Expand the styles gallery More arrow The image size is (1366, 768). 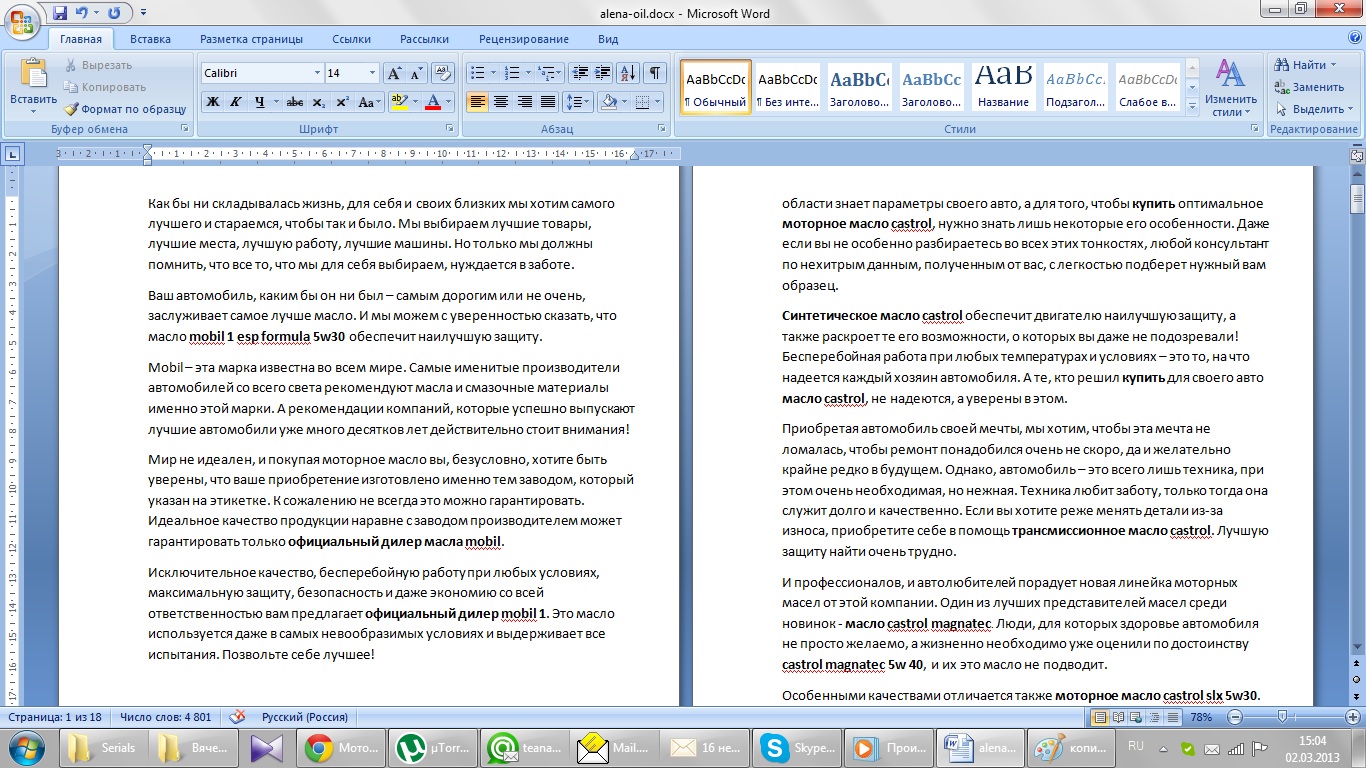1191,105
